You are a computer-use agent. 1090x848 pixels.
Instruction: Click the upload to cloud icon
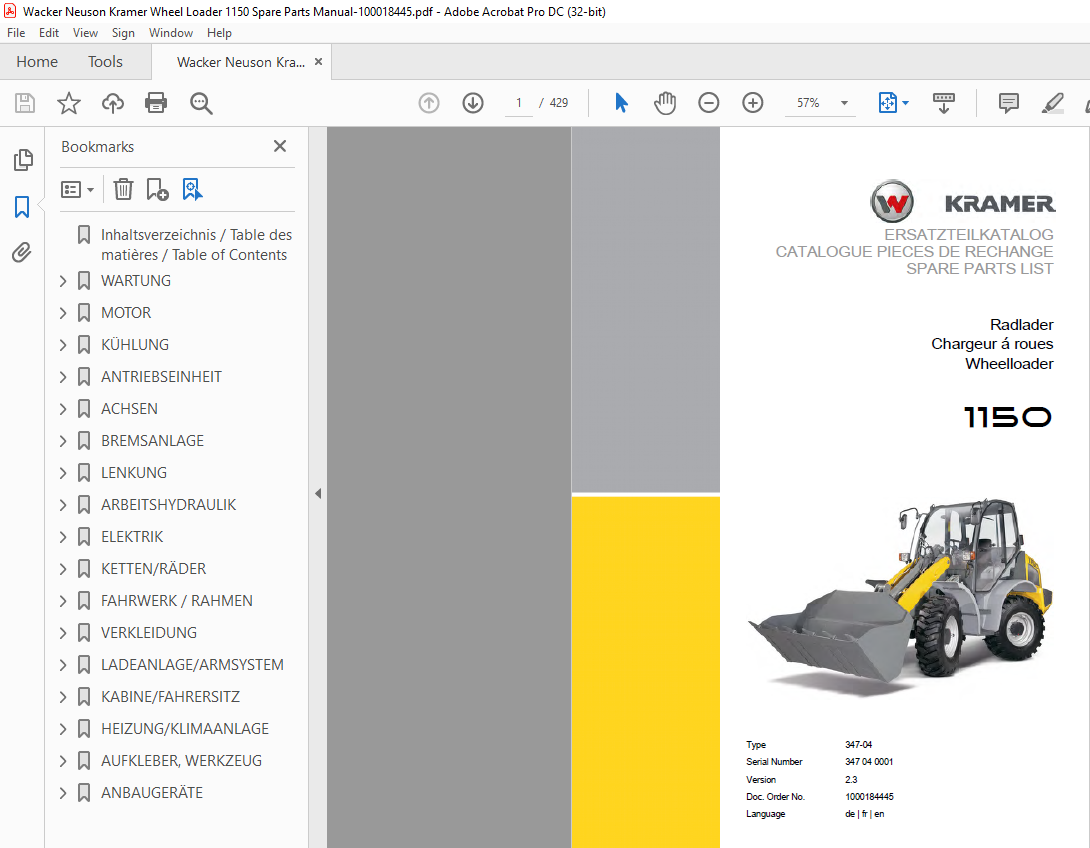tap(113, 104)
